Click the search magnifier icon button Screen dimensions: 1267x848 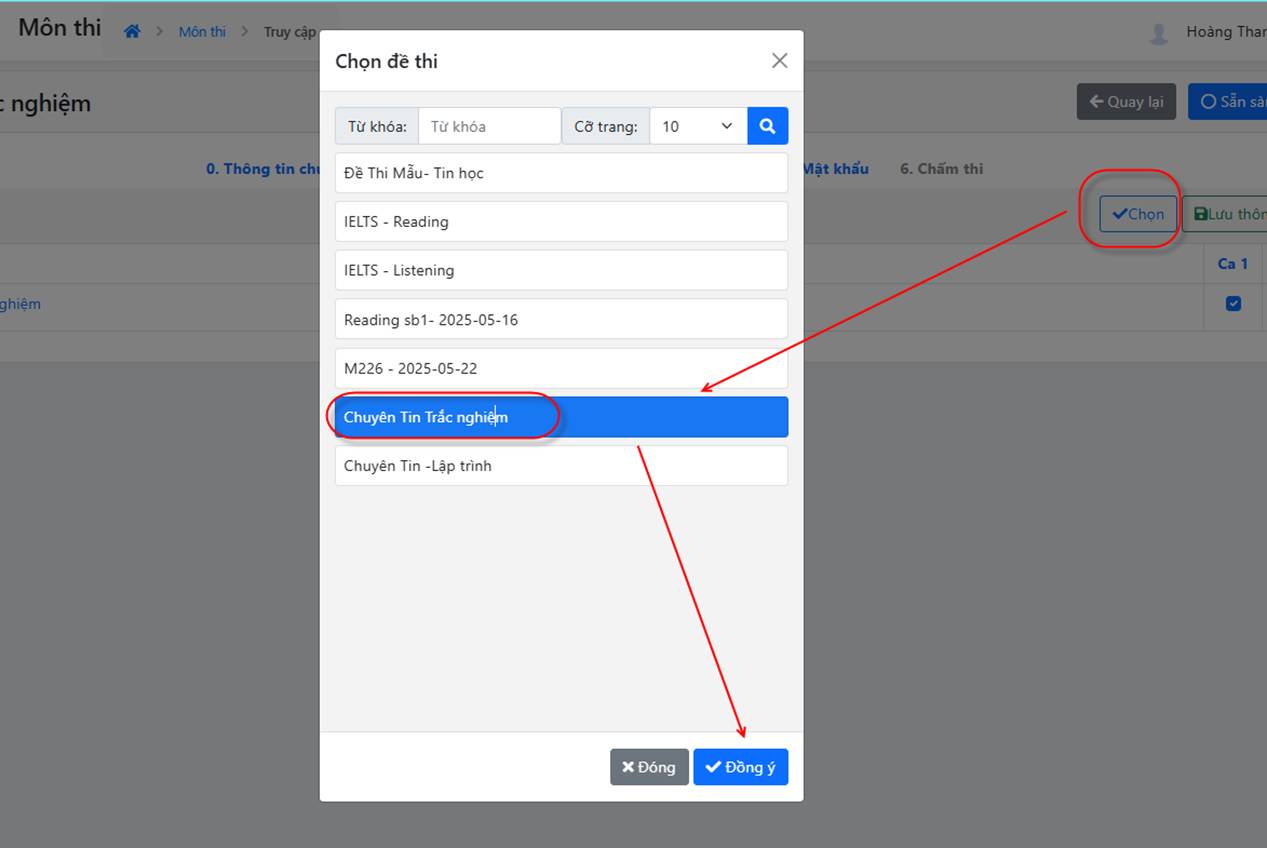[x=767, y=126]
